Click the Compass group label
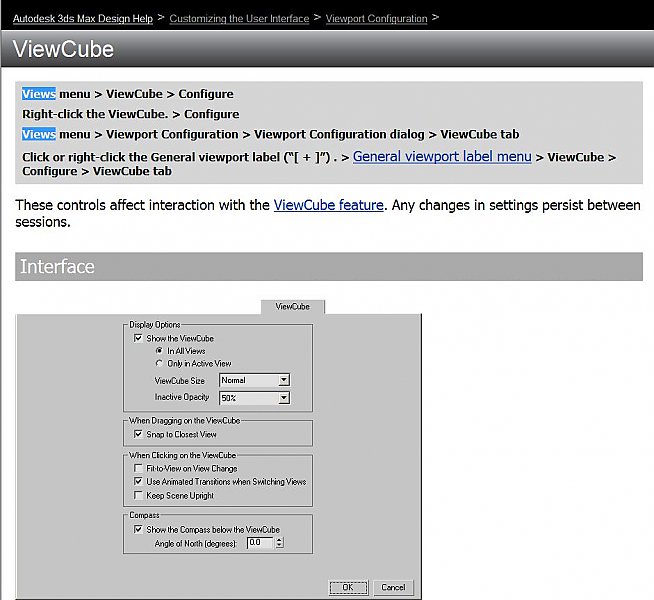This screenshot has height=600, width=654. point(144,515)
